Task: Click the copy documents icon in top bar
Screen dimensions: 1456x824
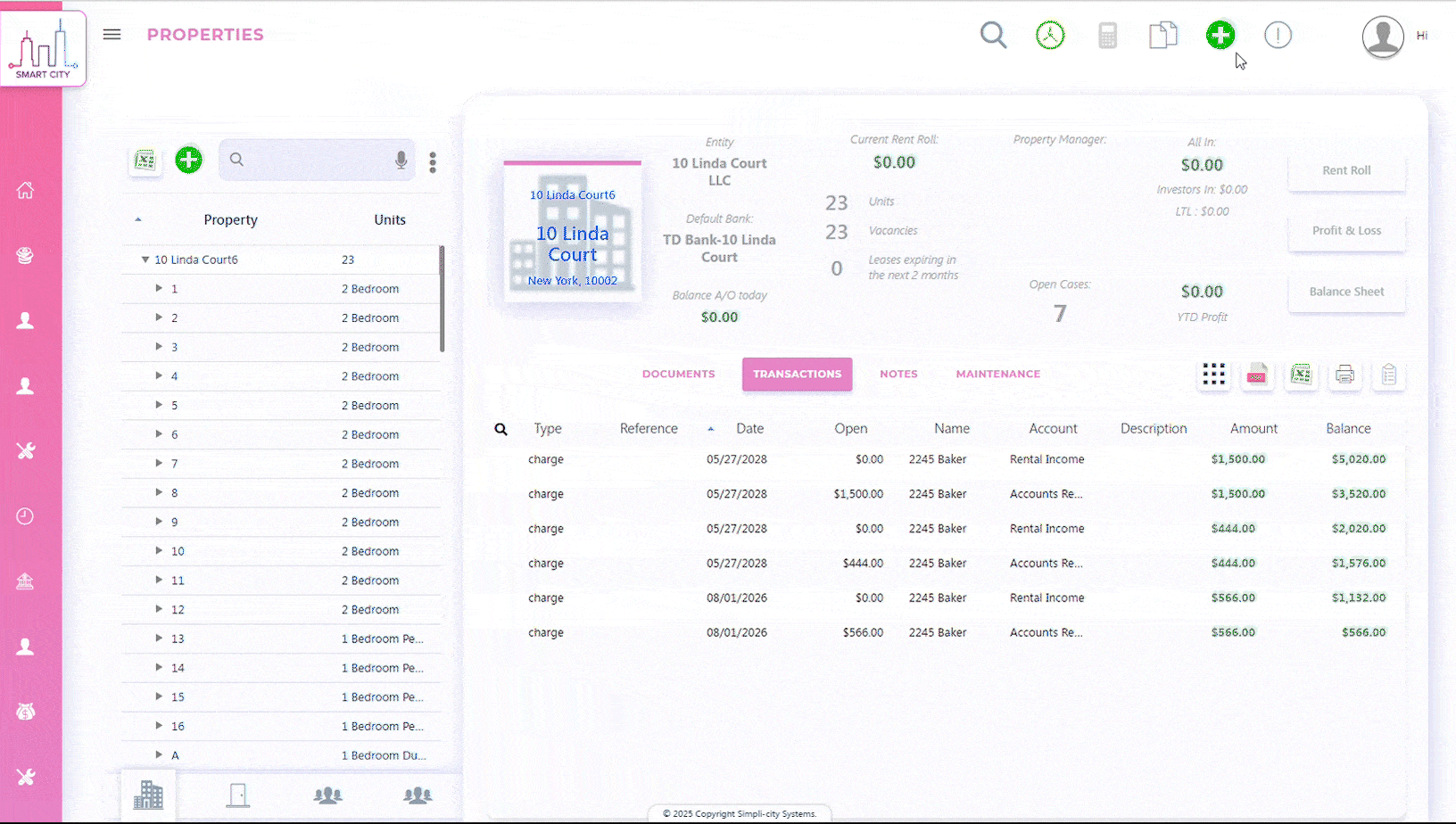Action: coord(1163,36)
